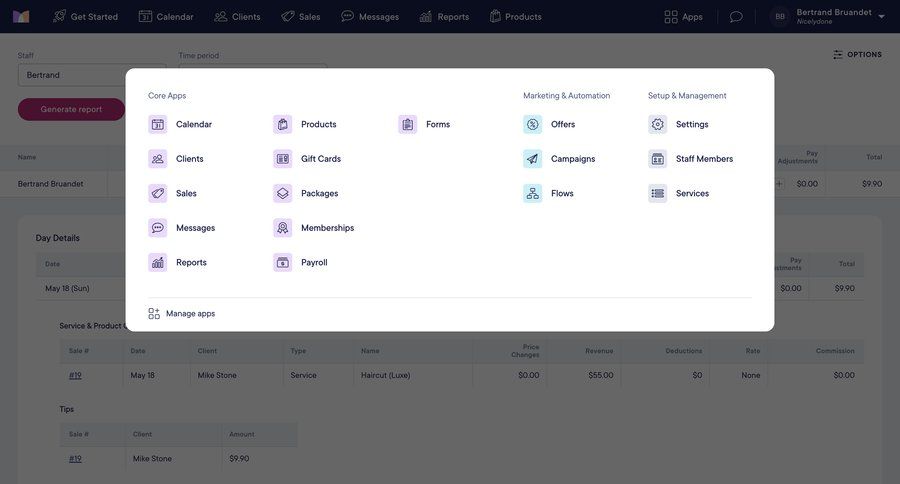Open the Services list icon
This screenshot has height=484, width=900.
[658, 193]
